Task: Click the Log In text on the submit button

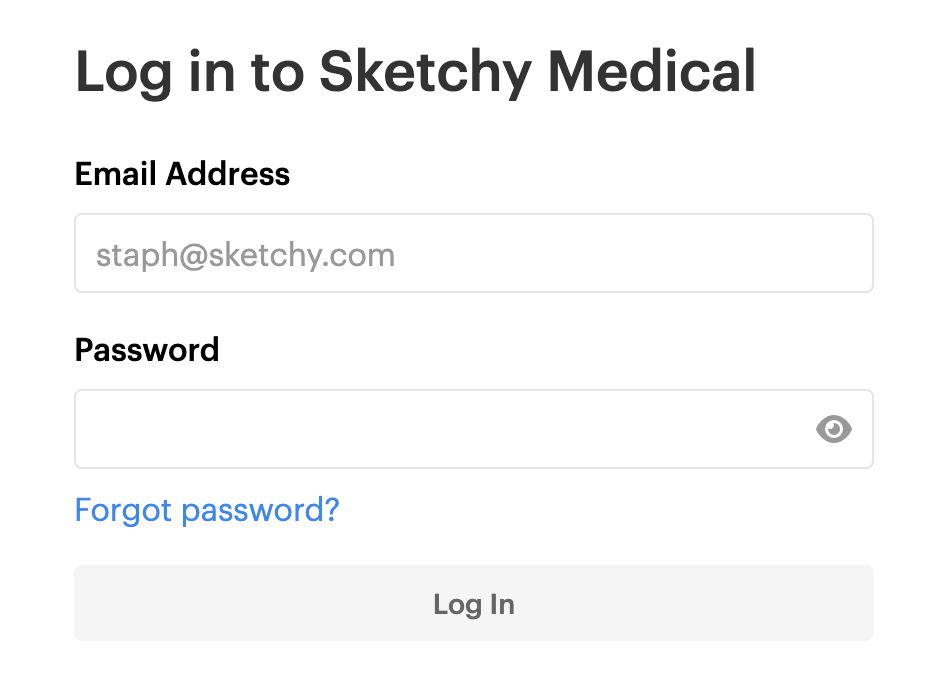Action: point(474,605)
